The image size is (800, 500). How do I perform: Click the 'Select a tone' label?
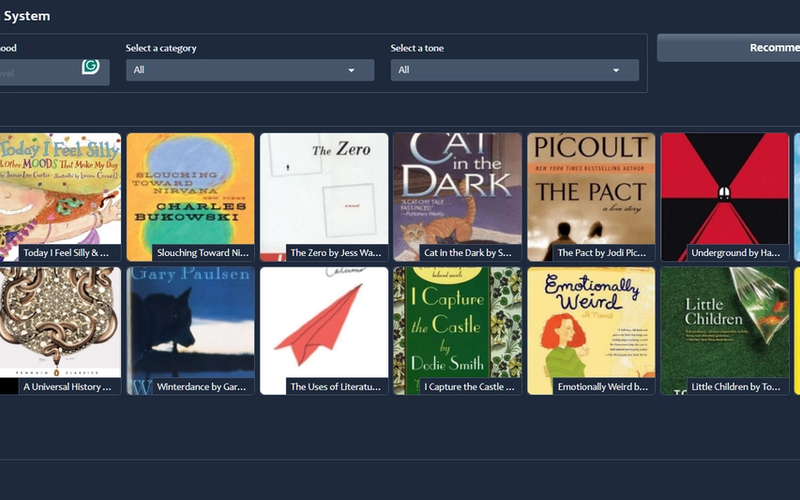coord(417,48)
